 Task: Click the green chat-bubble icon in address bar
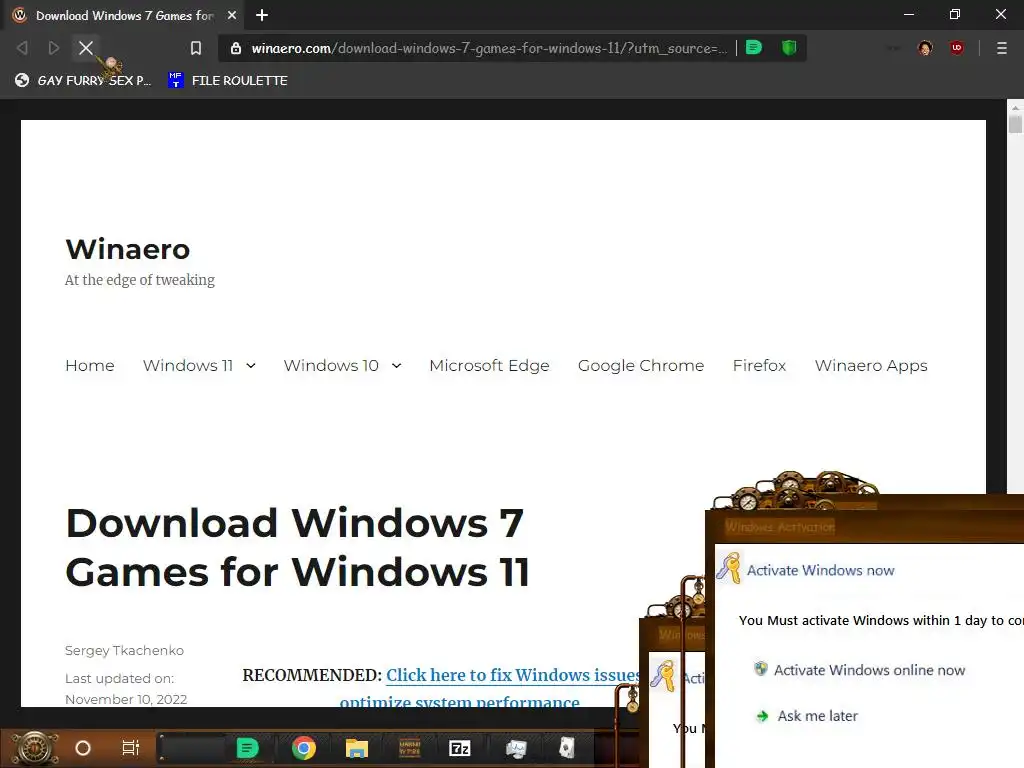click(754, 47)
